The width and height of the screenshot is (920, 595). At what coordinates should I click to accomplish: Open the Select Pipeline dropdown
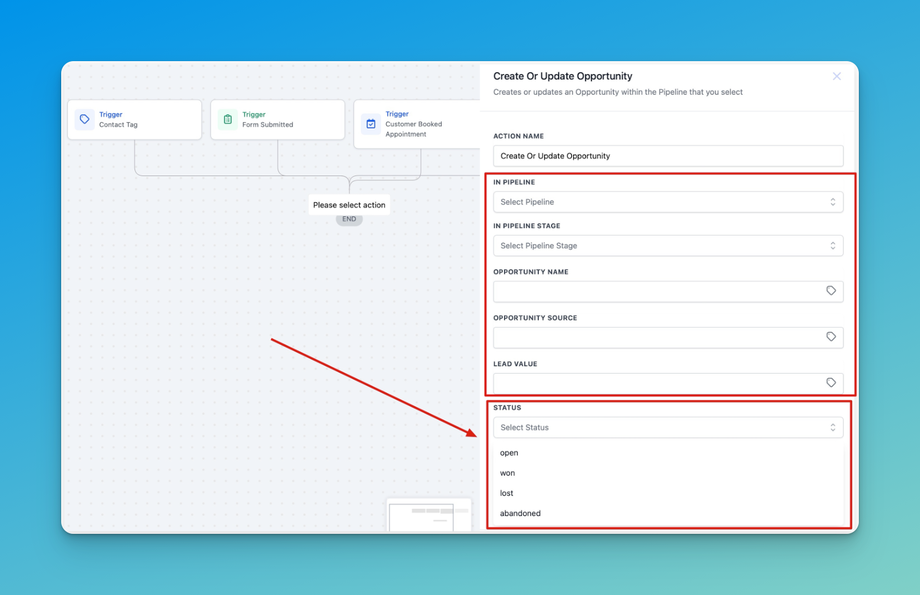(x=668, y=202)
